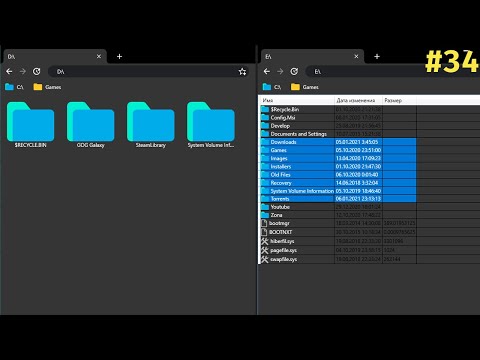This screenshot has width=480, height=360.
Task: Click Torrents date 06.01.2021 cell
Action: pos(358,199)
